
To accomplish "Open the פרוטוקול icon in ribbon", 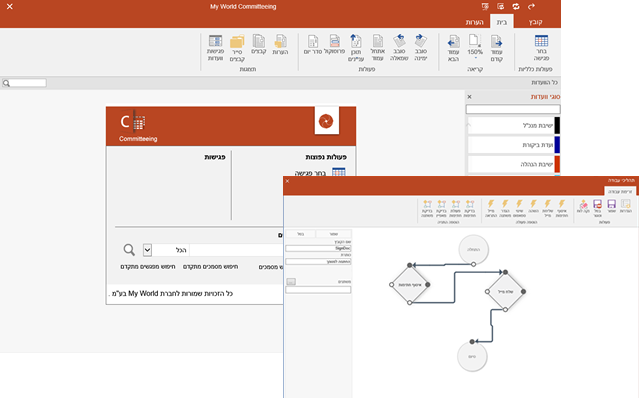I will (x=333, y=46).
